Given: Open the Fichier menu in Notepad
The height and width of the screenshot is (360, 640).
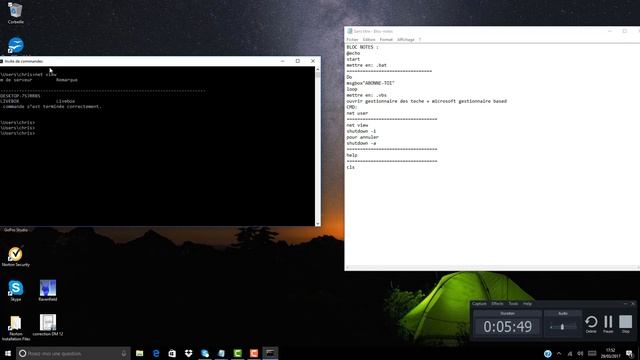Looking at the screenshot, I should 352,40.
